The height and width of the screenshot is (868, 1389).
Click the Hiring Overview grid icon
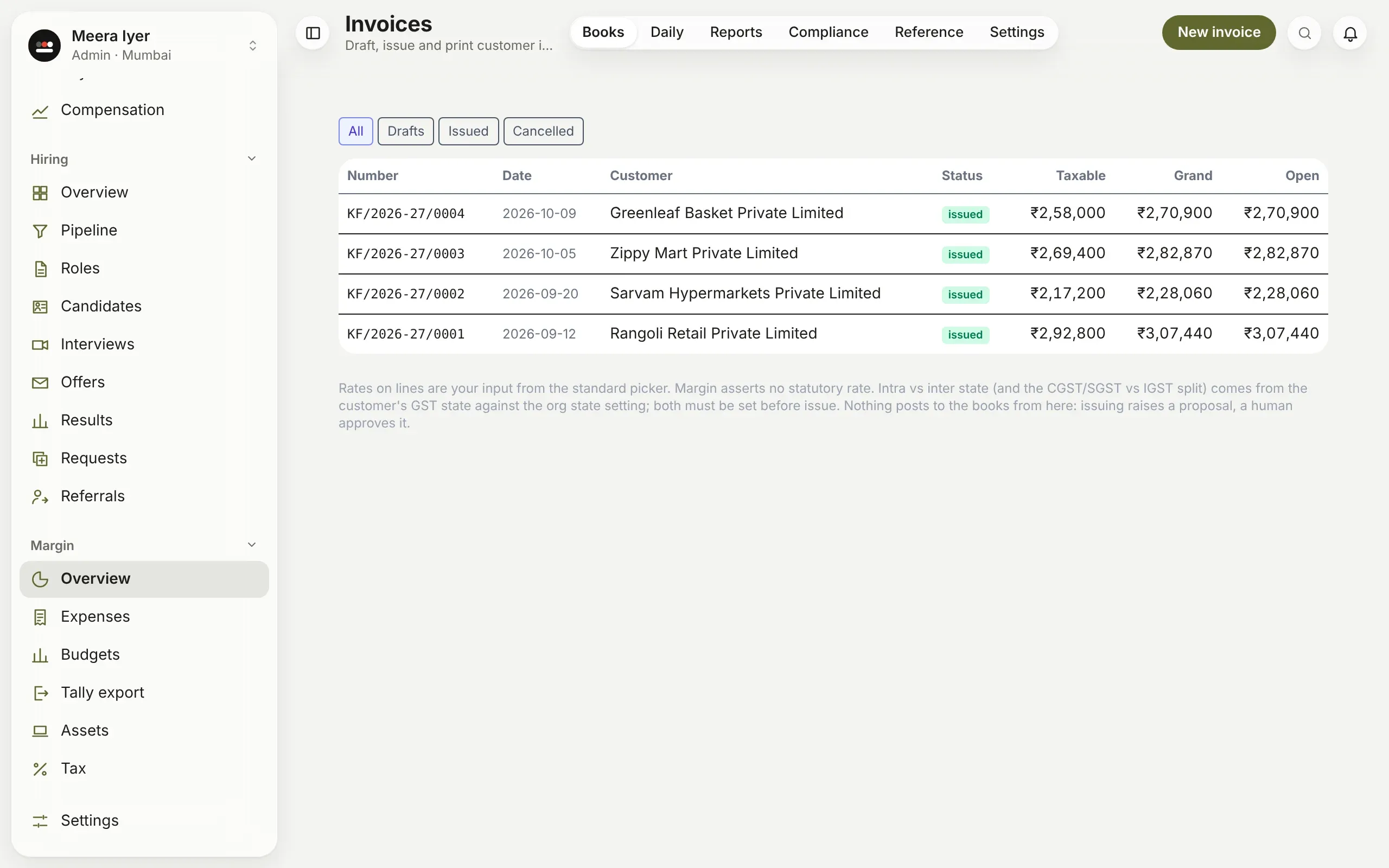40,193
